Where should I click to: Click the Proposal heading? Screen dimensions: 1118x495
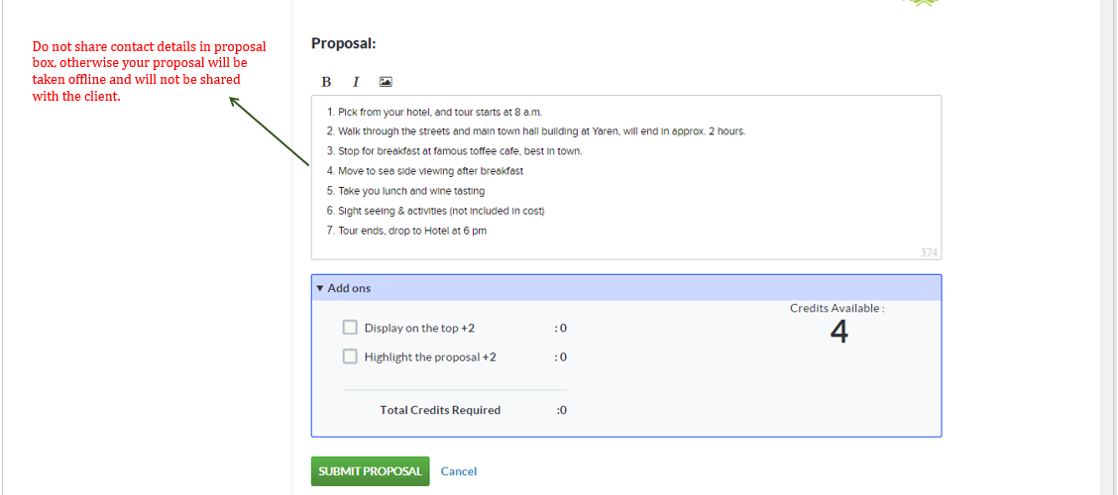[343, 43]
